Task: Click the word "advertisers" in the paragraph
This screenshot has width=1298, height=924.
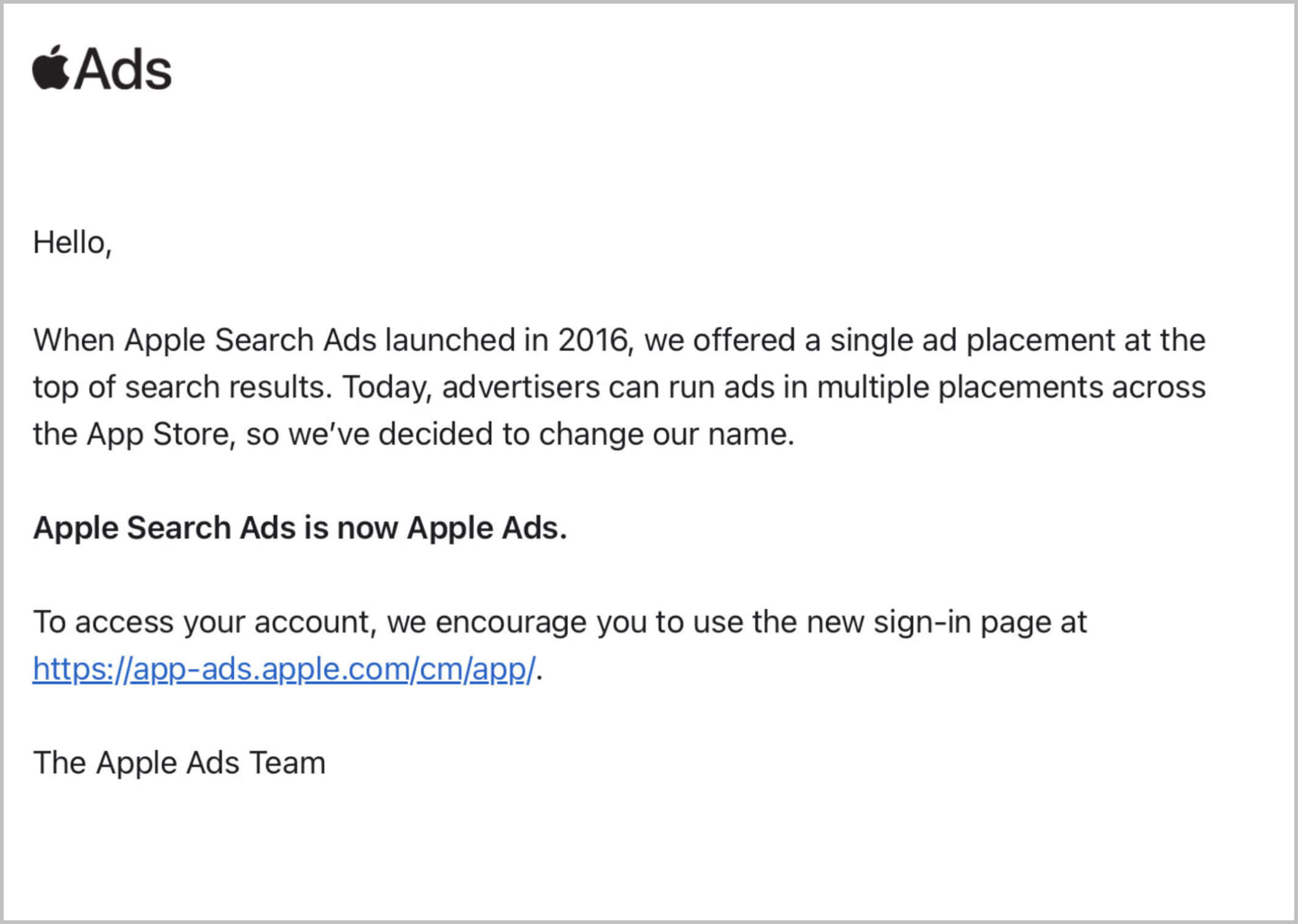Action: [520, 387]
